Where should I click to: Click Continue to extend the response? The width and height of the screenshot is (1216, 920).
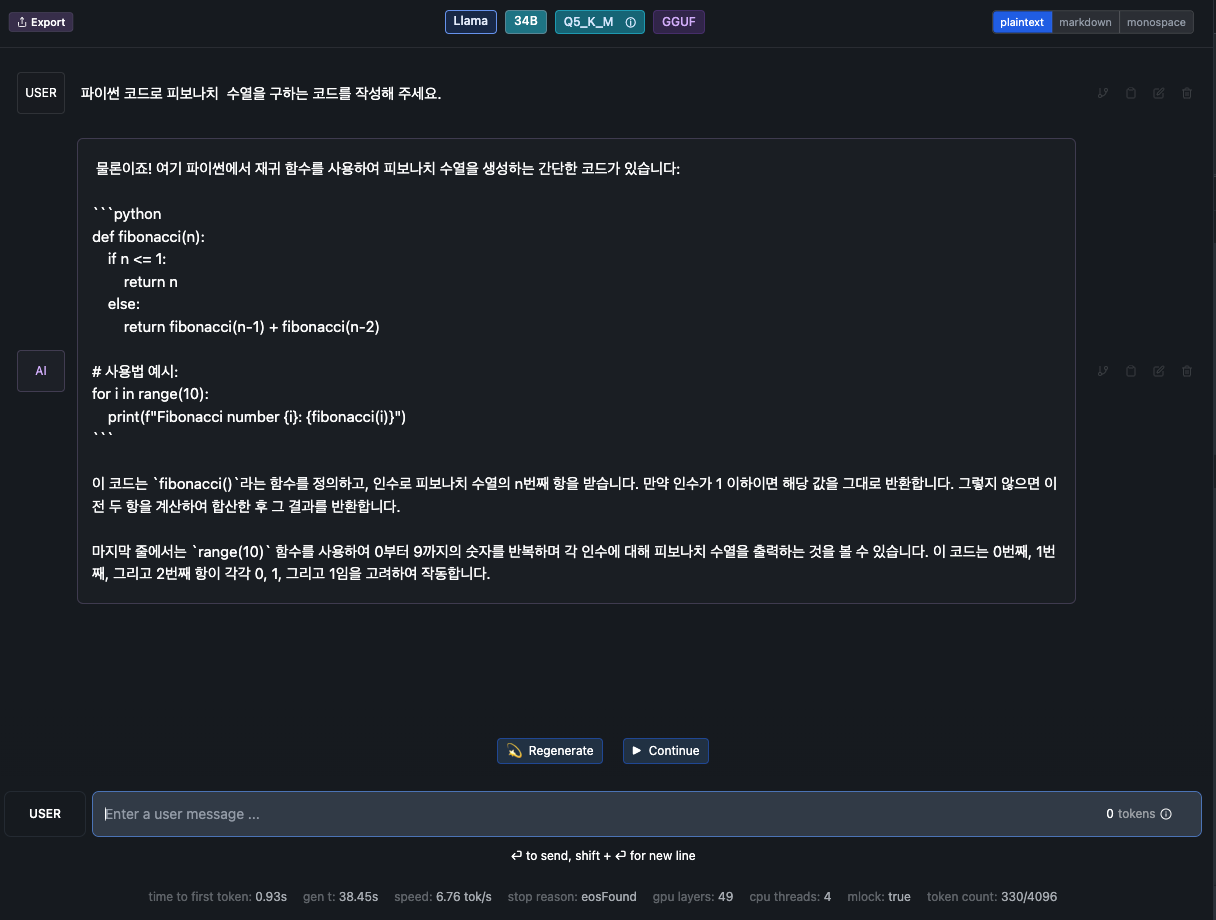[x=666, y=751]
